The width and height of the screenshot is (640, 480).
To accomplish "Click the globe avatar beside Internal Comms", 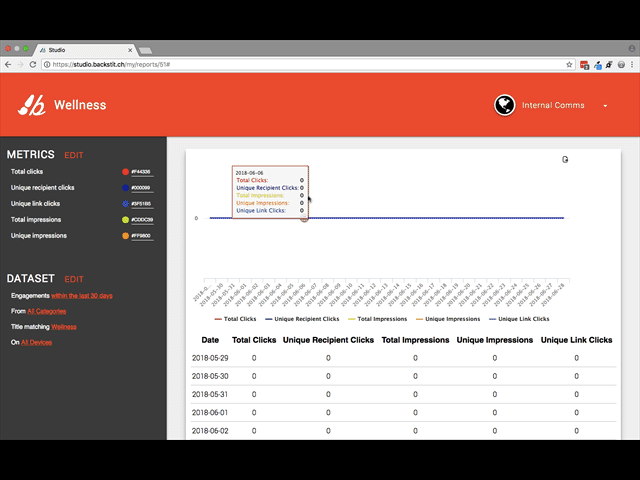I will point(504,105).
